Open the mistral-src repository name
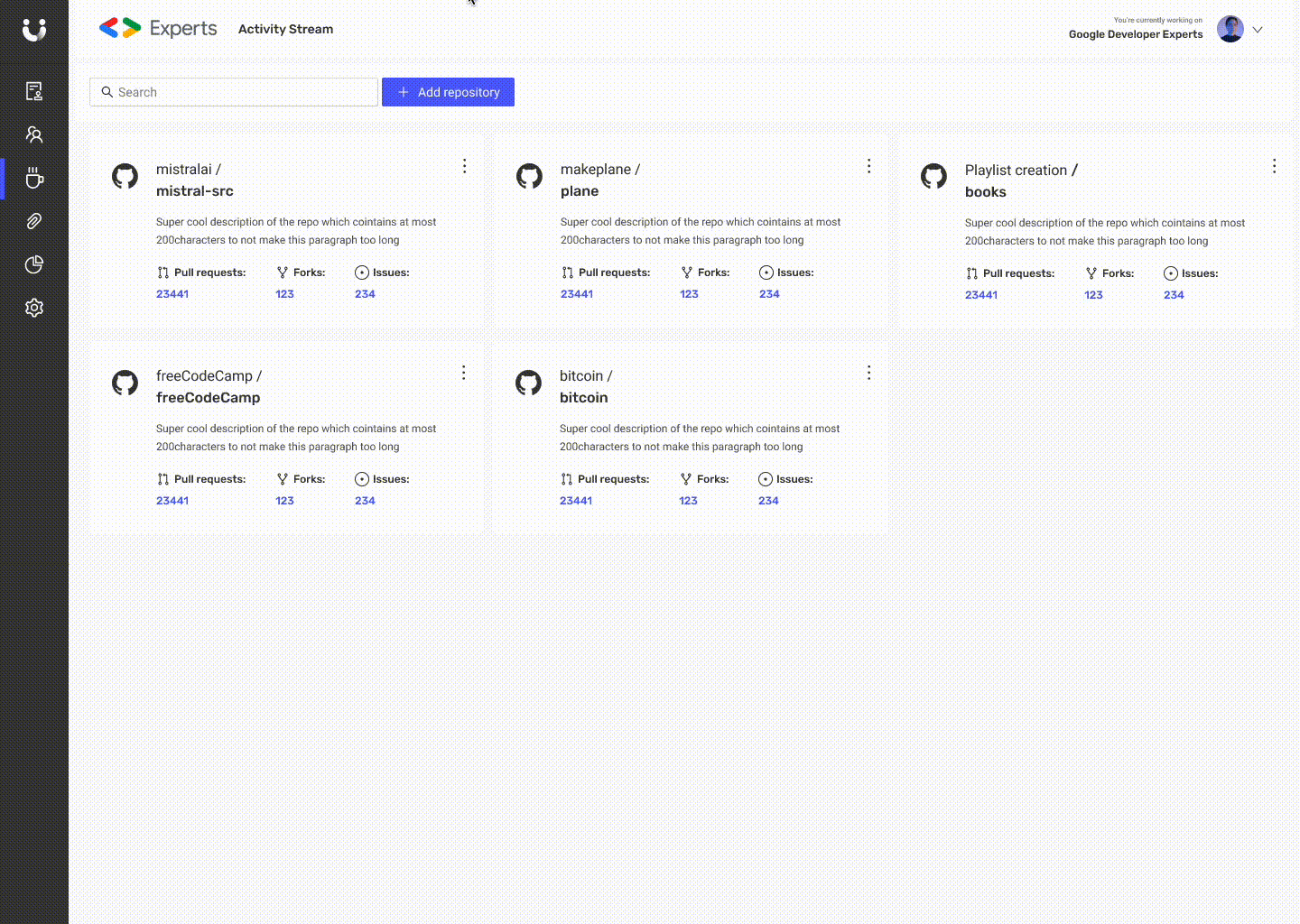This screenshot has height=924, width=1300. [x=195, y=191]
